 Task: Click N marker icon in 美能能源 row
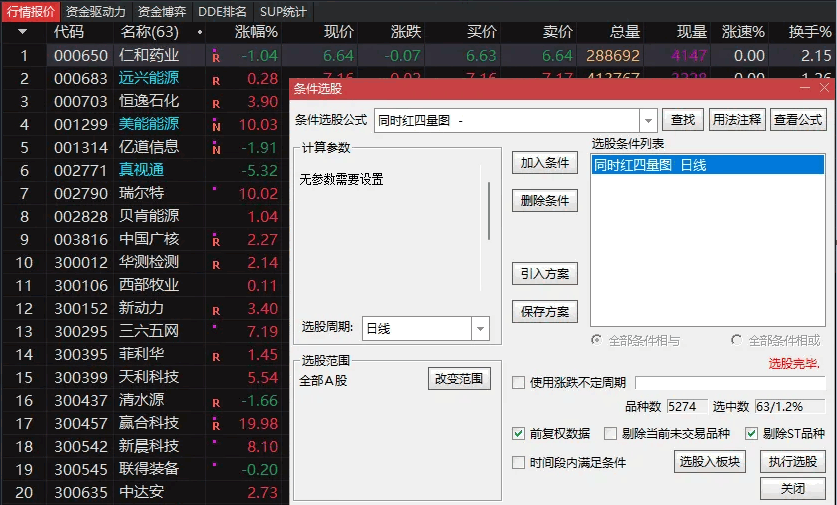pos(216,125)
